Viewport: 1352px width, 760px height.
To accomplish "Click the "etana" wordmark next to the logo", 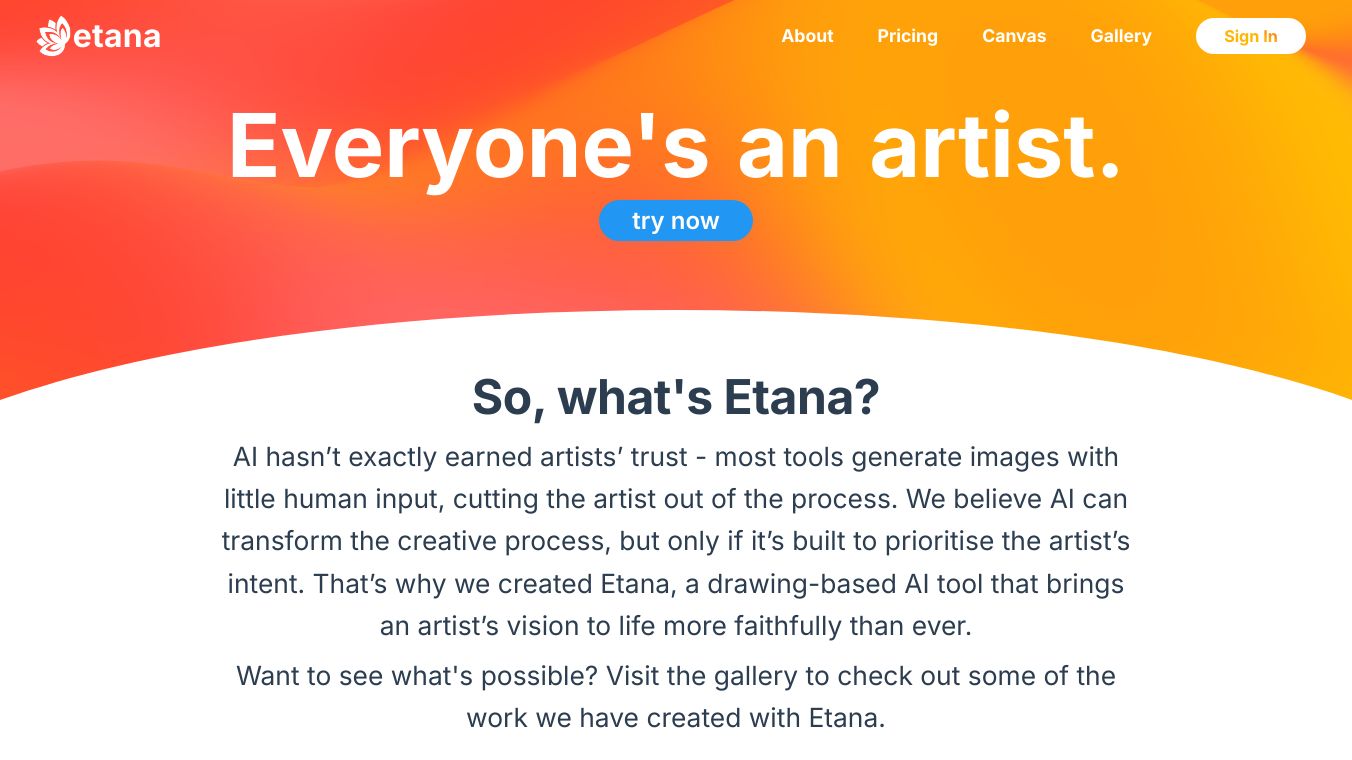I will [x=117, y=37].
